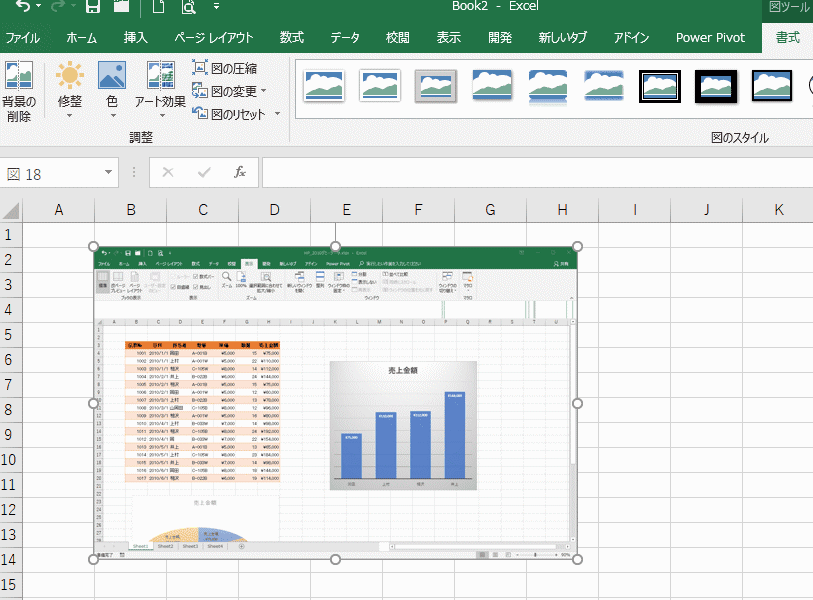Apply the double black frame picture style
Viewport: 813px width, 600px height.
tap(660, 86)
